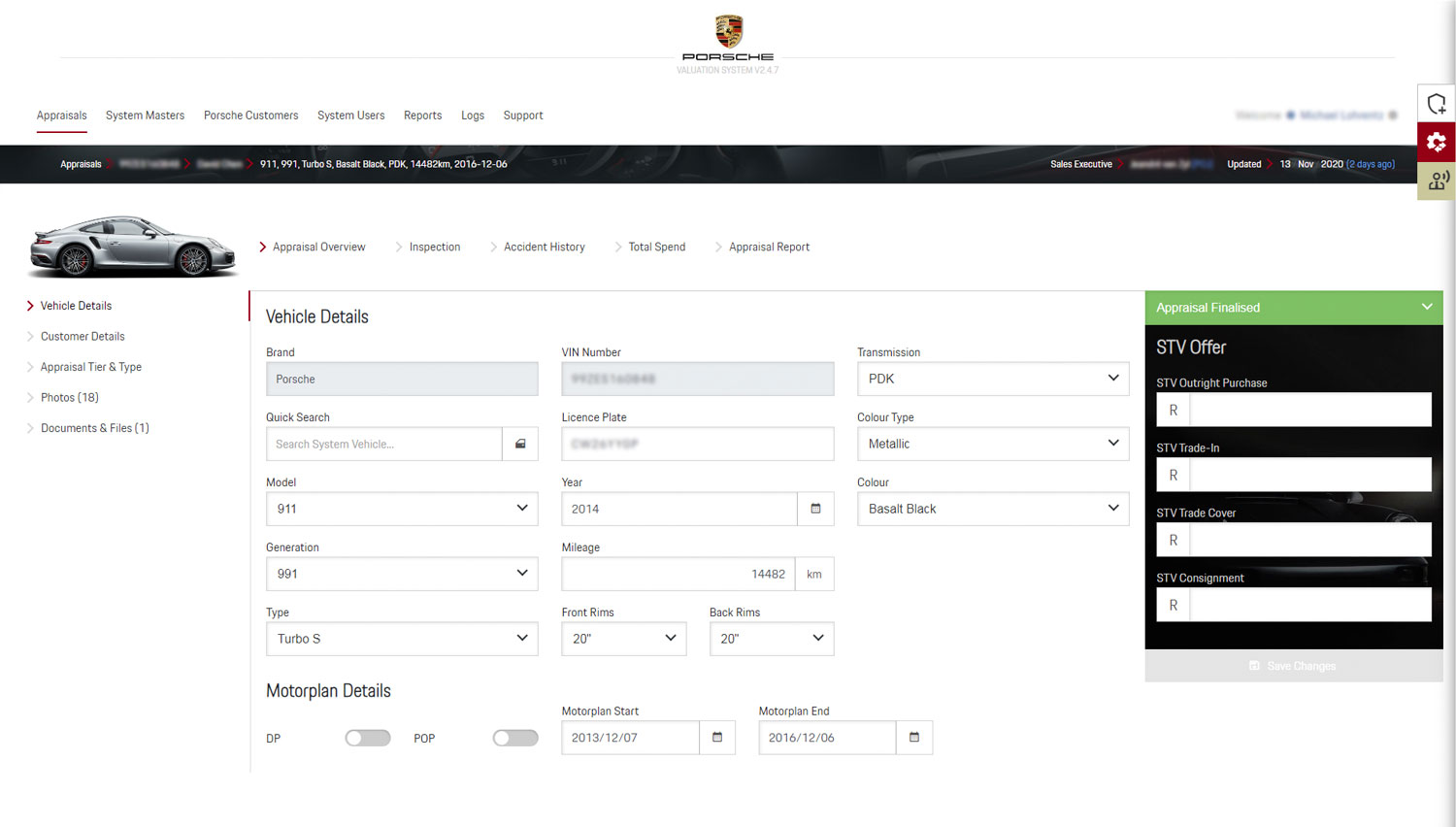The width and height of the screenshot is (1456, 827).
Task: Click the '2 days ago' updated text
Action: [x=1371, y=164]
